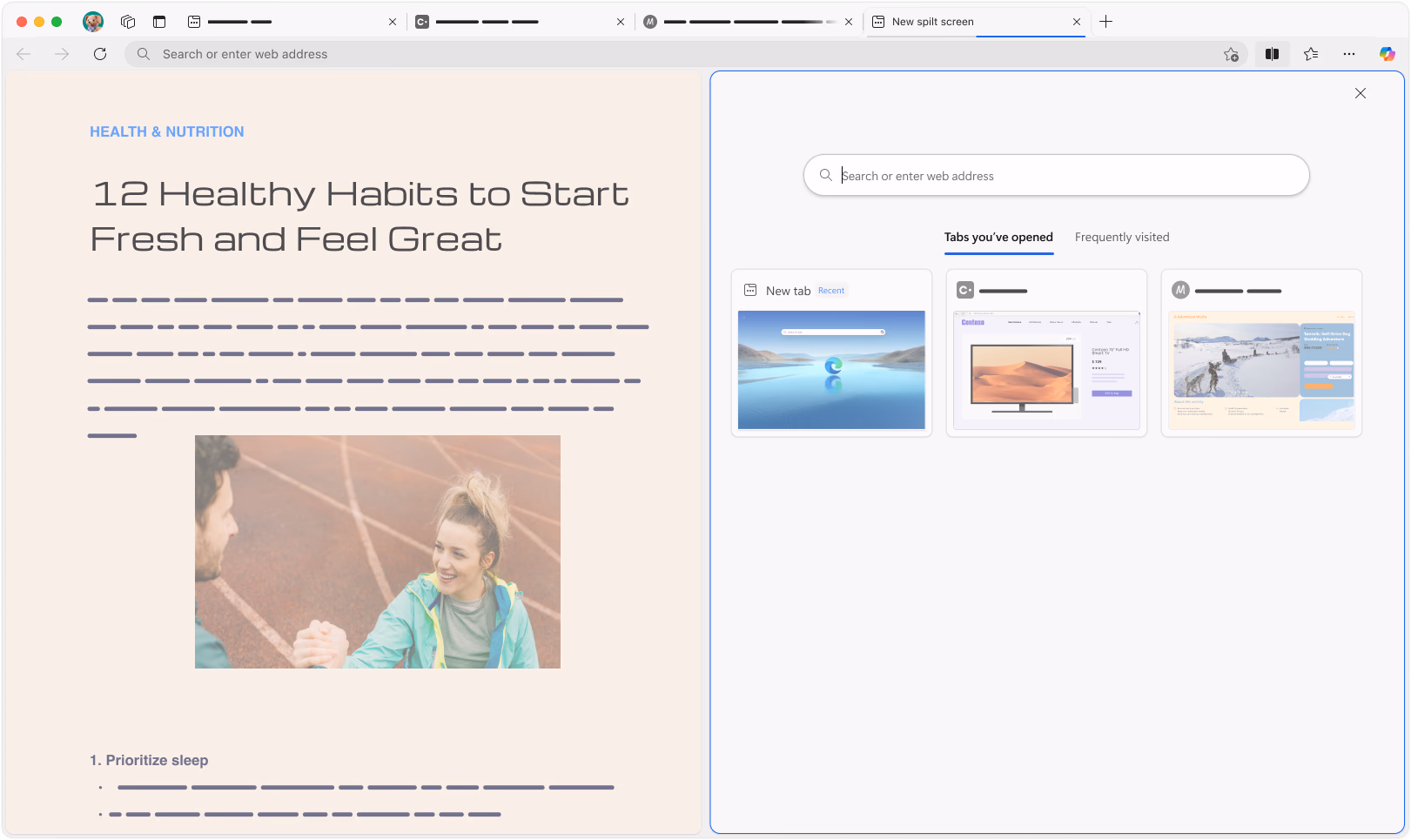1411x840 pixels.
Task: Add this page to favorites star
Action: pyautogui.click(x=1231, y=54)
